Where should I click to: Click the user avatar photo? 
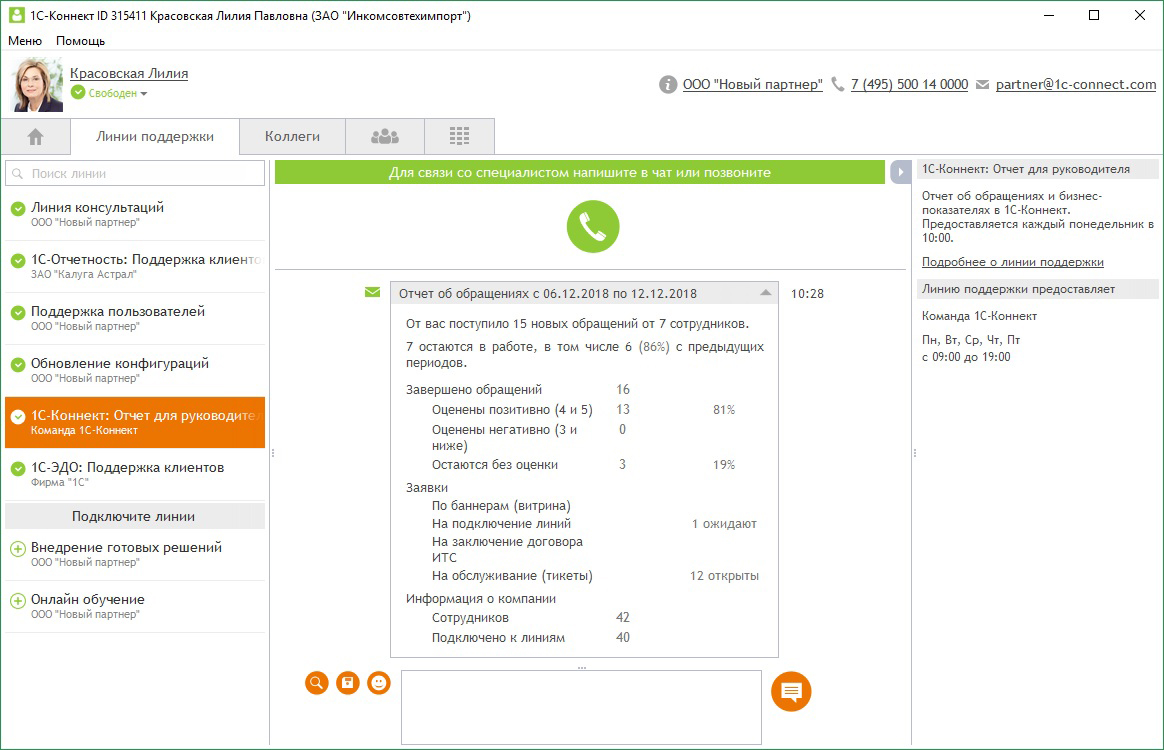[37, 85]
